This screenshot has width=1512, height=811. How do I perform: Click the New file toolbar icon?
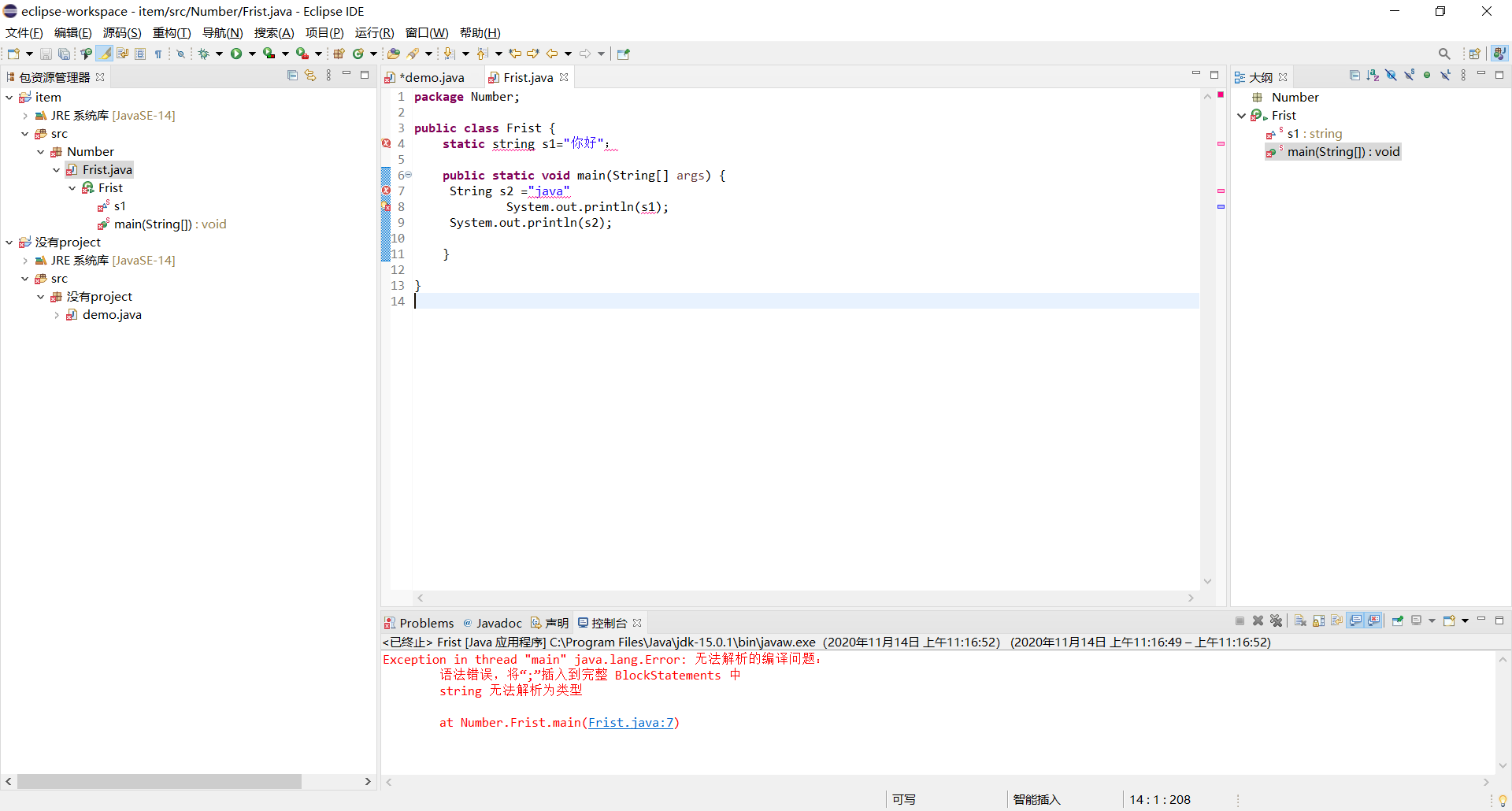(13, 54)
